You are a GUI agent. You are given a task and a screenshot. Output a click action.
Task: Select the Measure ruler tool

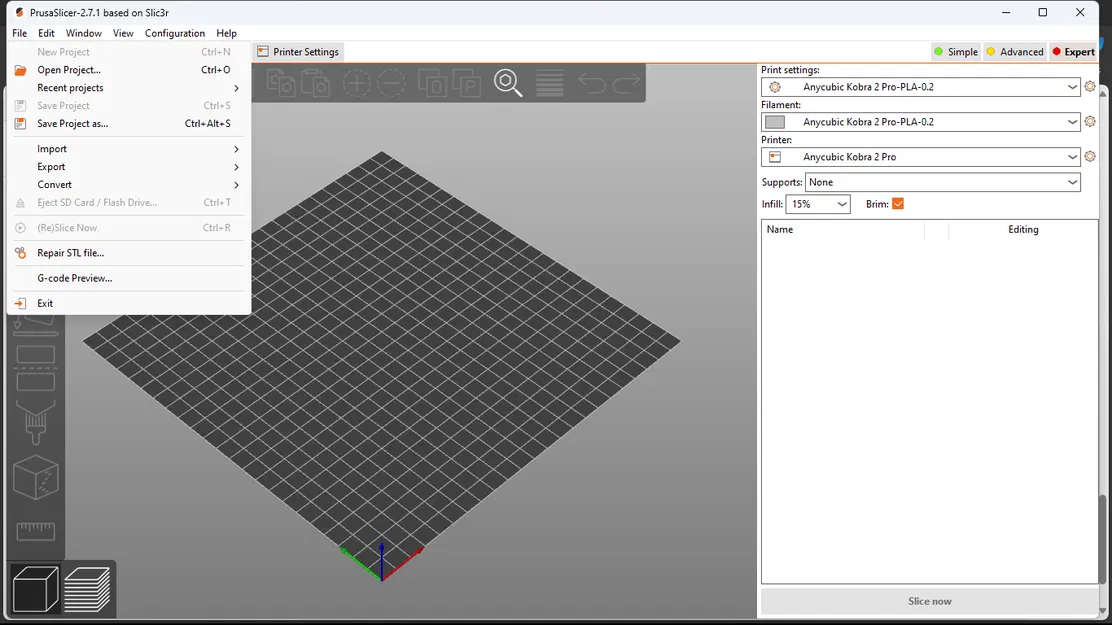click(35, 531)
